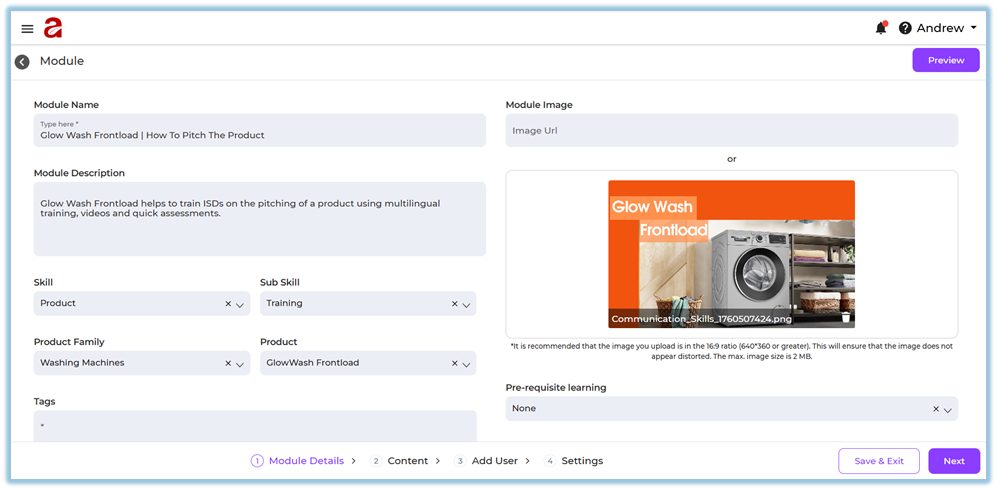Expand the Product Family dropdown
Viewport: 997px width, 490px height.
(x=240, y=364)
